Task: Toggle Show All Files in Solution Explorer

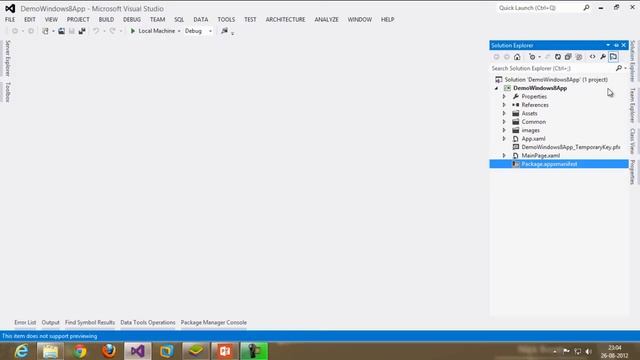Action: coord(578,57)
